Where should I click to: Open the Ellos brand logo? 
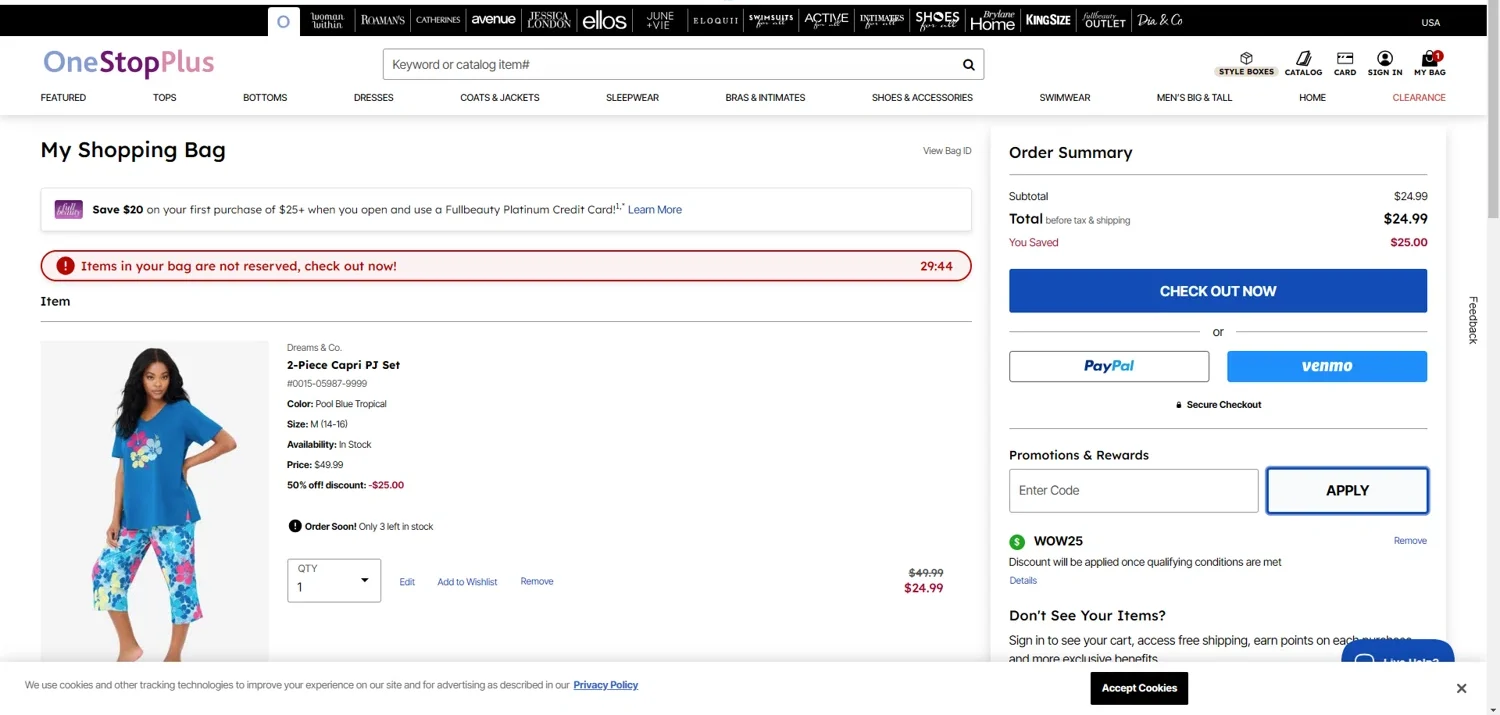click(604, 20)
